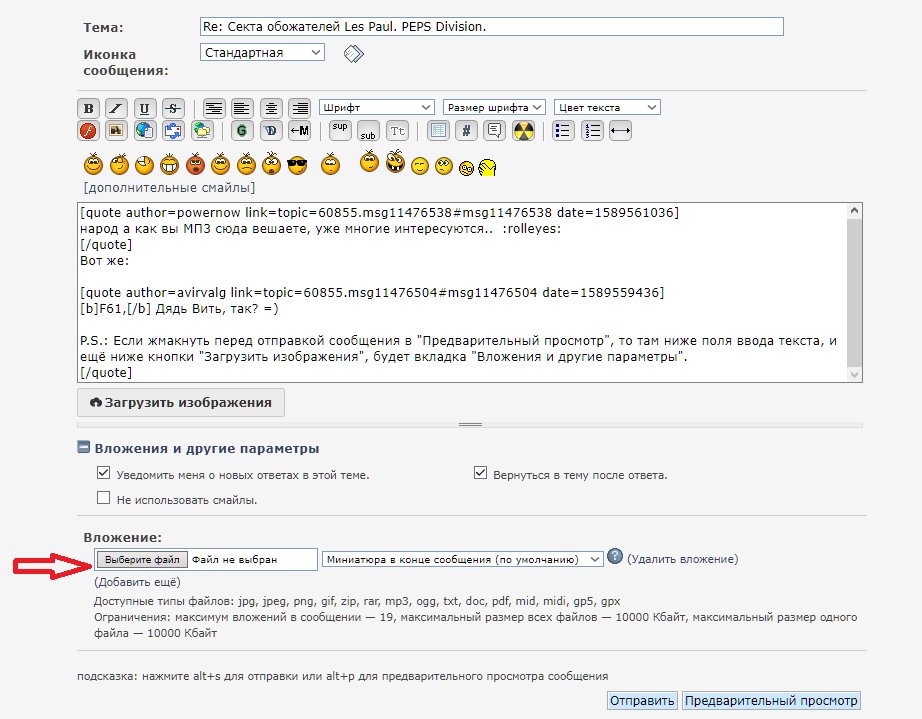Toggle notify me of new replies checkbox
The height and width of the screenshot is (719, 922).
click(103, 473)
